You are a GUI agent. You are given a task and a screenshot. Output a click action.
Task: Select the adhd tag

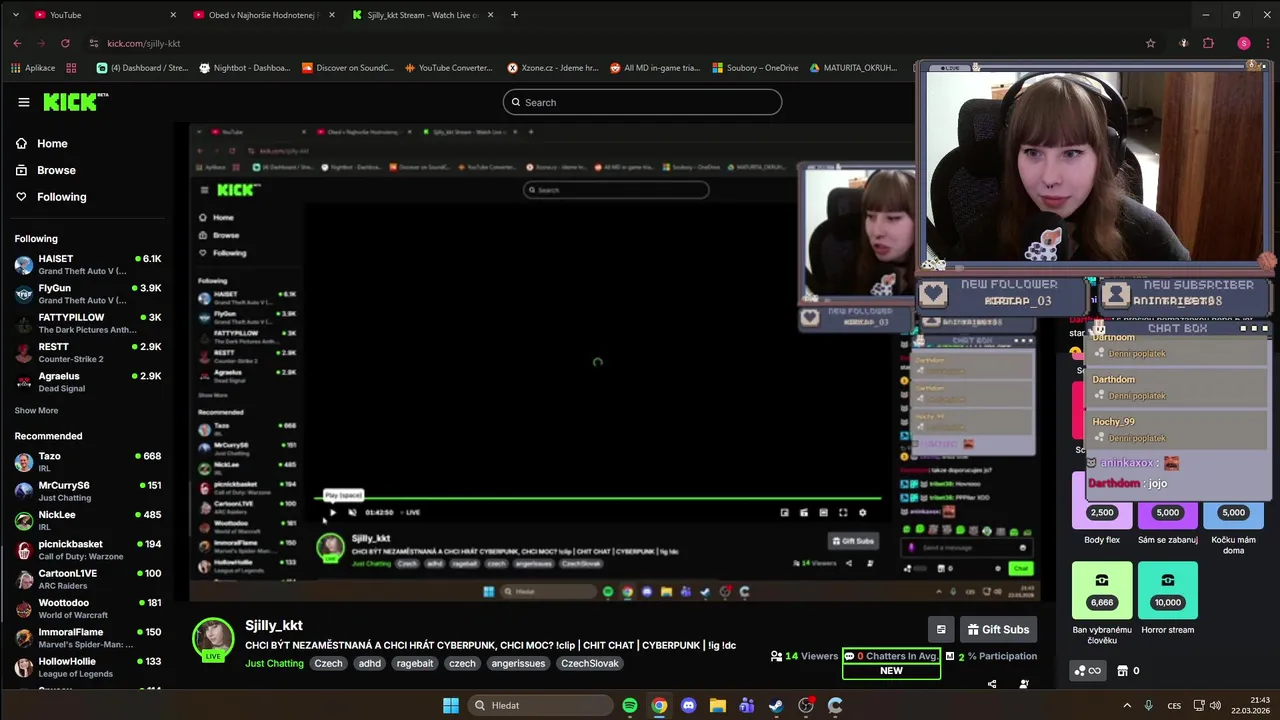tap(370, 663)
